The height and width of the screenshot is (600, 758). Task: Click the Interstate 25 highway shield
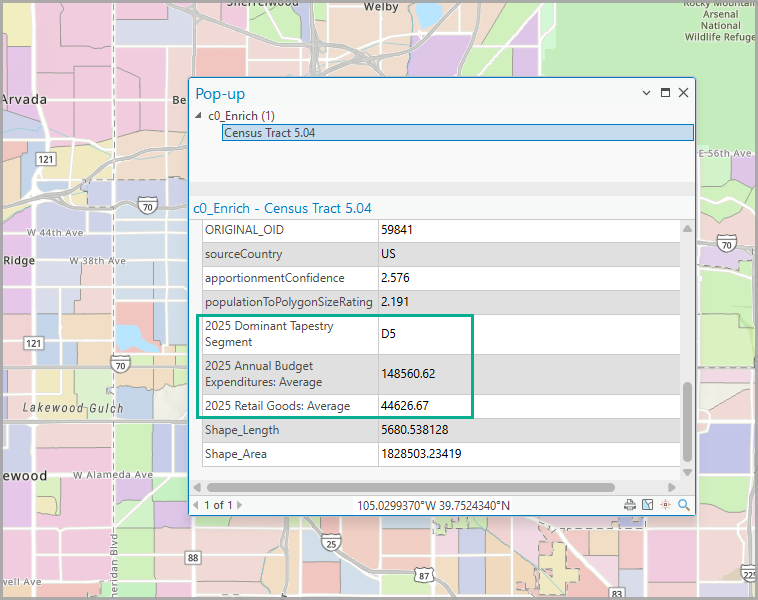click(331, 544)
